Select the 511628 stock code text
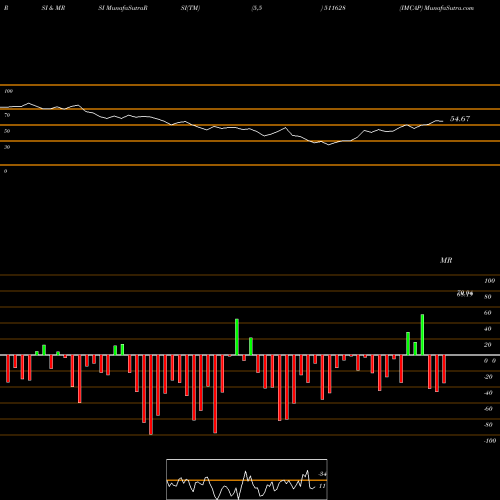The image size is (500, 500). pos(335,8)
